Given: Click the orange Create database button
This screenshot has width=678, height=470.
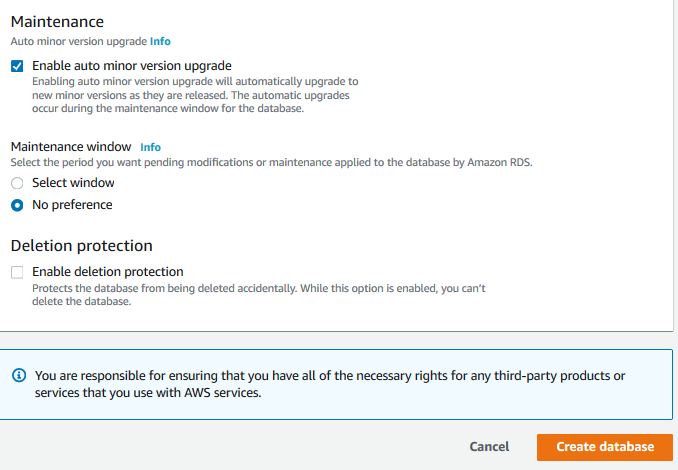Looking at the screenshot, I should pos(605,447).
